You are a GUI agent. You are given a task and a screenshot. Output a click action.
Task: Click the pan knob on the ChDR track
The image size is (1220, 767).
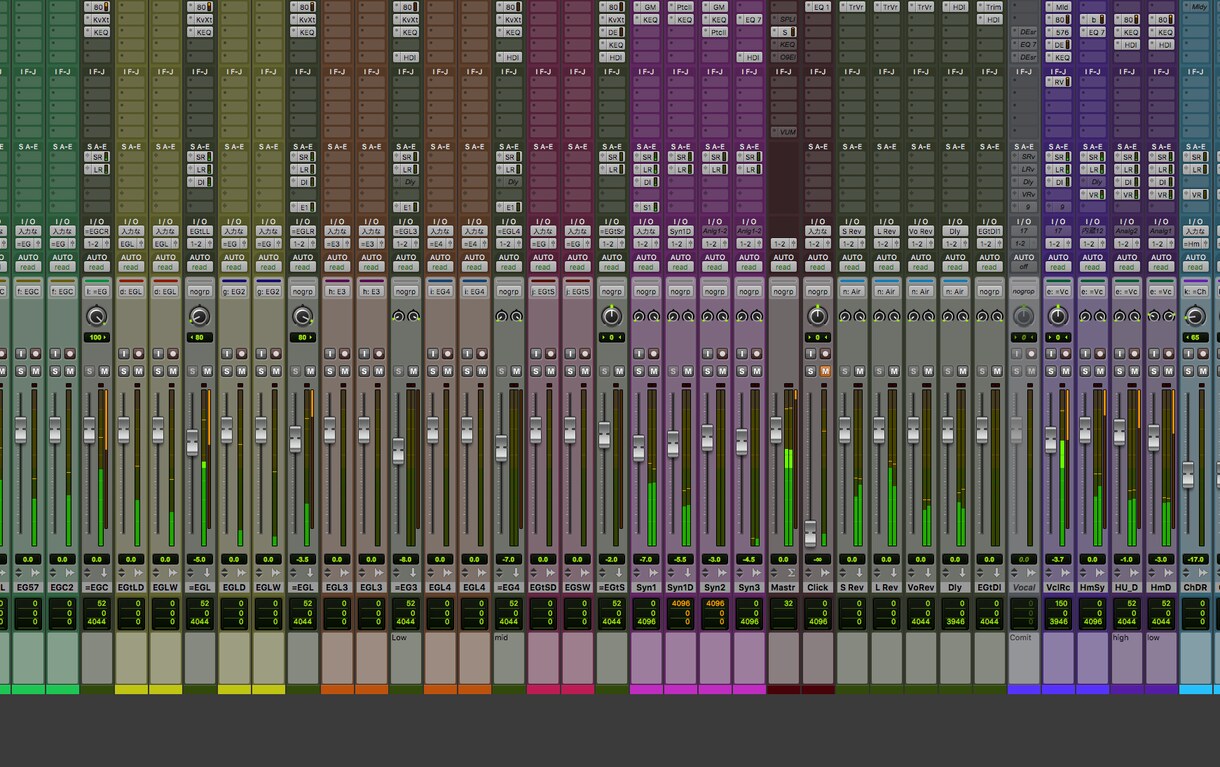1195,316
